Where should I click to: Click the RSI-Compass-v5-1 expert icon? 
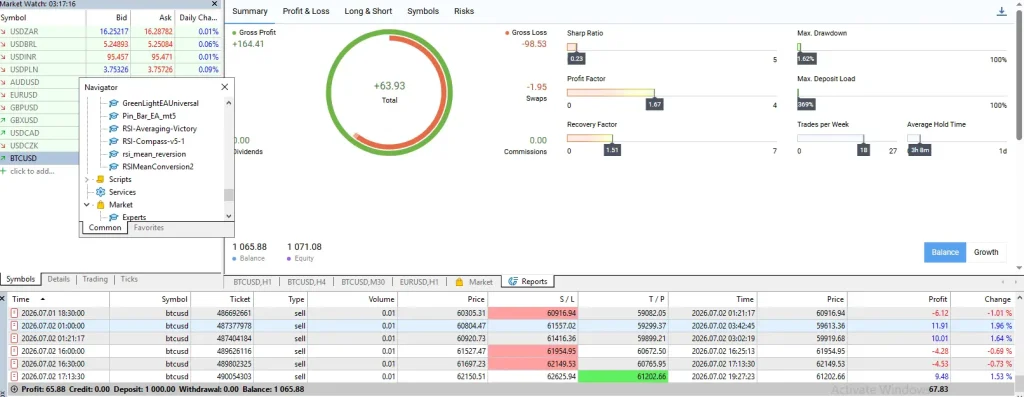click(x=114, y=141)
